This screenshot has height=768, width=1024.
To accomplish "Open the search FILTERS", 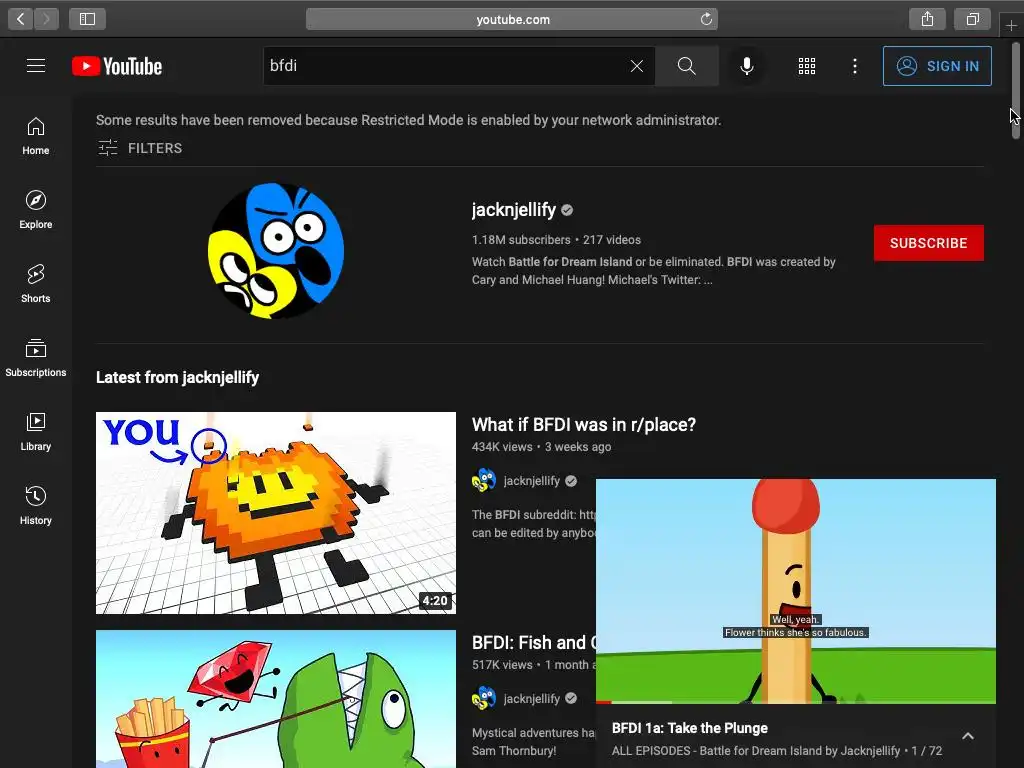I will [140, 148].
